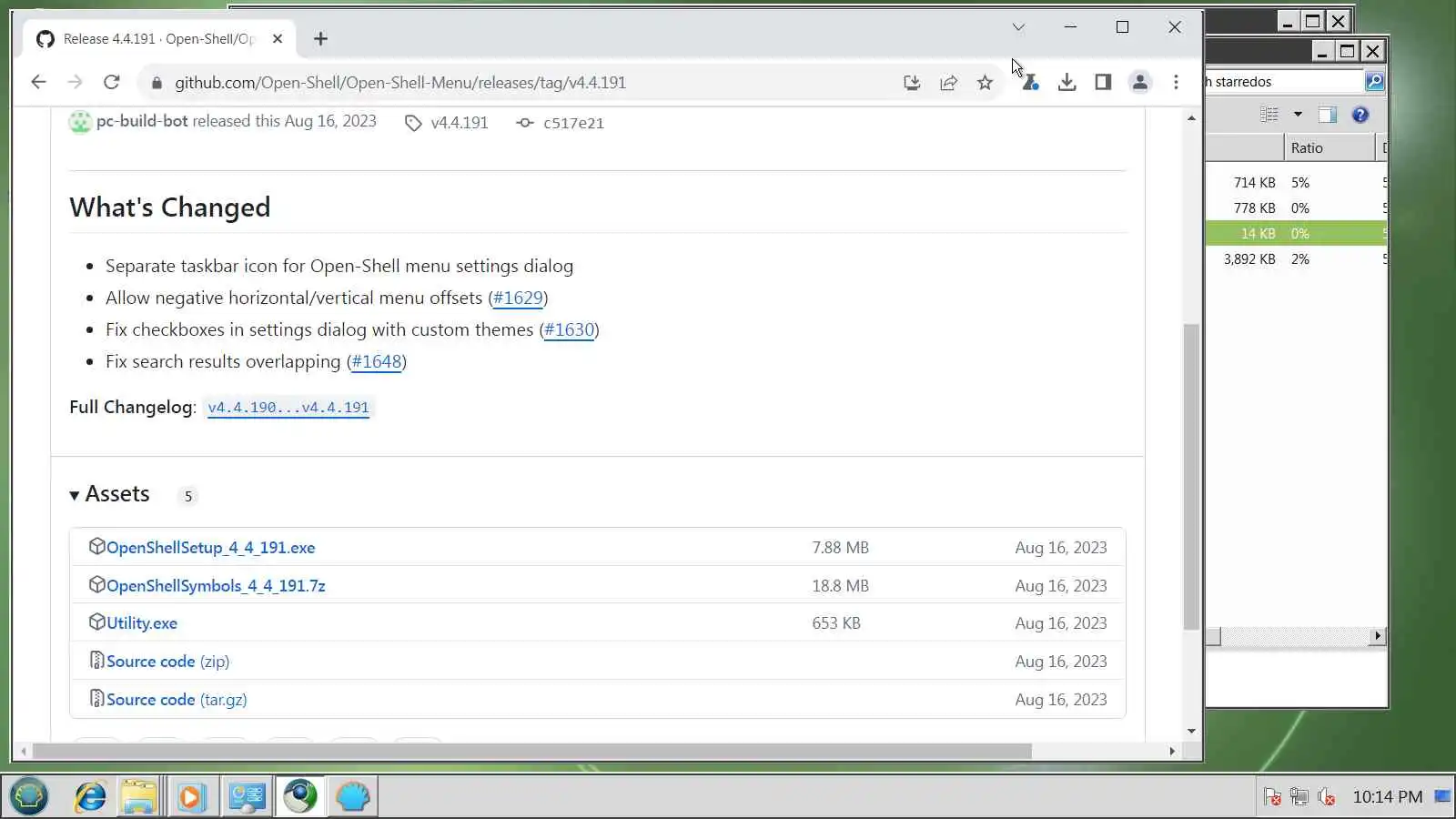1456x819 pixels.
Task: Click the page vertical scrollbar thumb
Action: click(x=1191, y=476)
